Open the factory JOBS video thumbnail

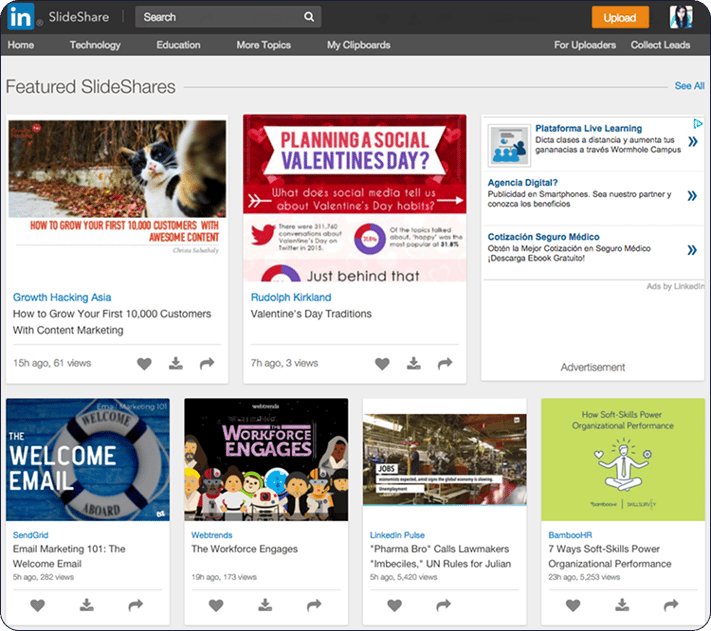(x=444, y=460)
